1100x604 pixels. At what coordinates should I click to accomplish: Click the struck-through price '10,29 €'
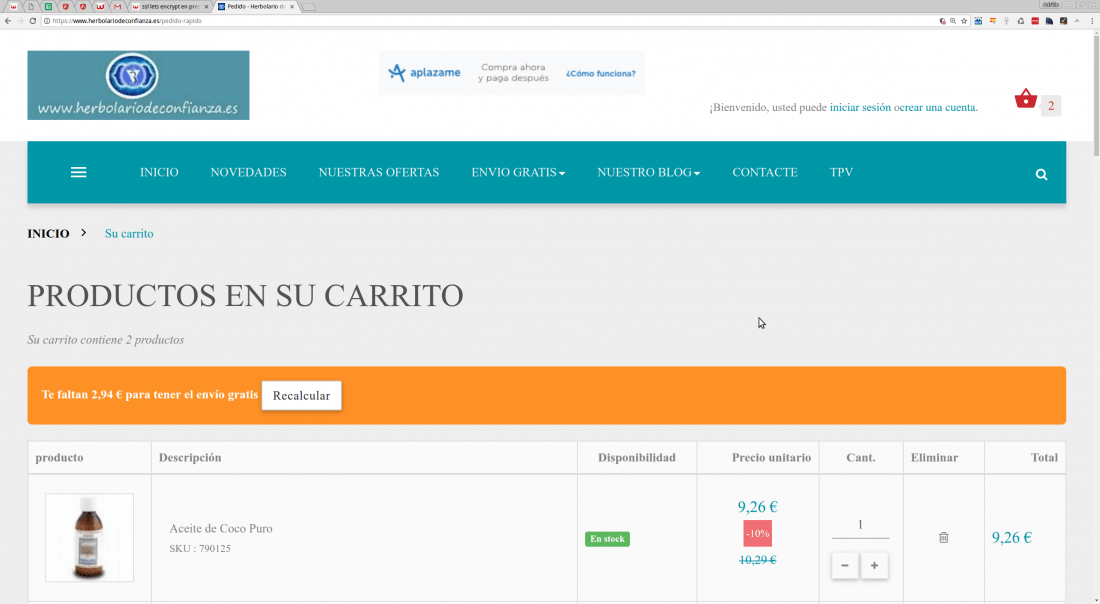click(x=758, y=560)
